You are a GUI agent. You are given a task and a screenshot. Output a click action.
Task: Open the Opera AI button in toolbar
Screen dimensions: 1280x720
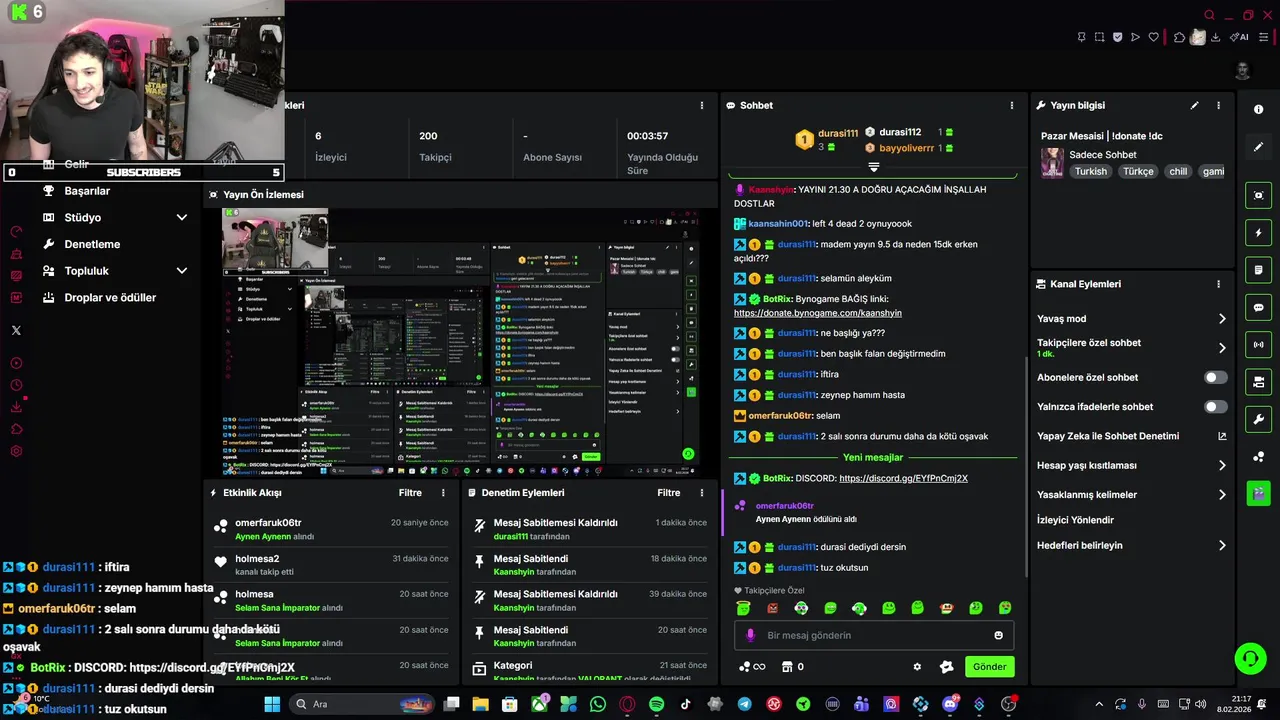[x=1239, y=38]
